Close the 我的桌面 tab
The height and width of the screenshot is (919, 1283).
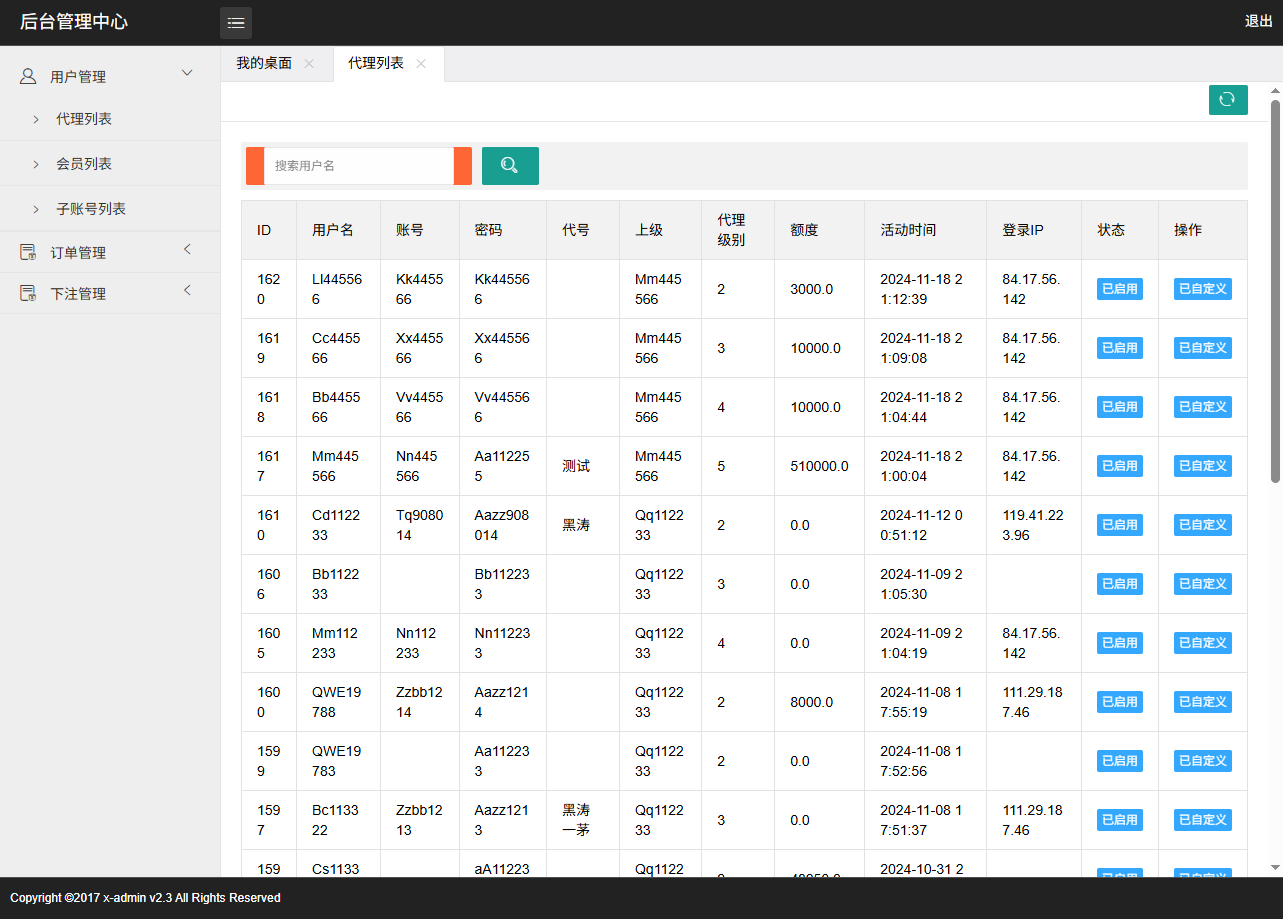(310, 63)
